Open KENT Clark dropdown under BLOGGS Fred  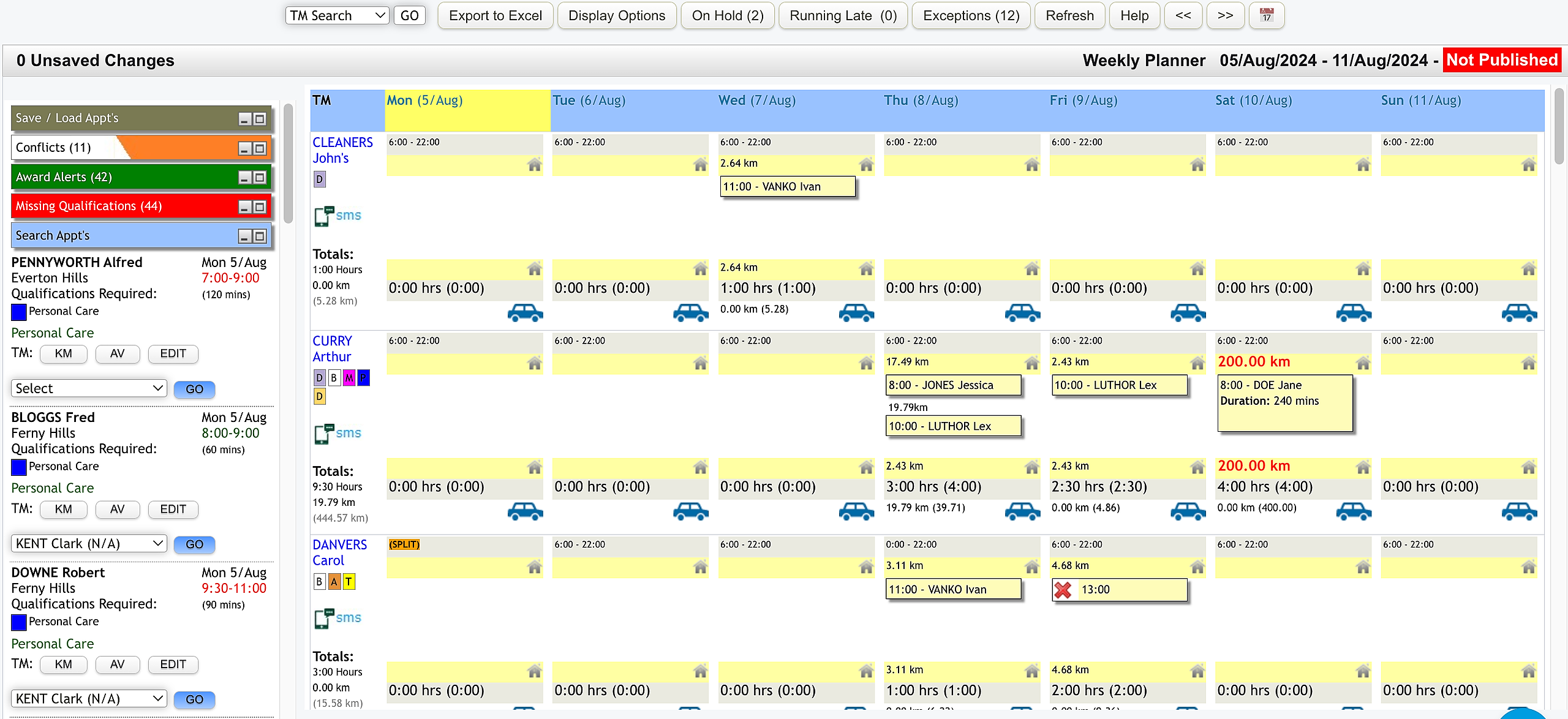(x=89, y=544)
